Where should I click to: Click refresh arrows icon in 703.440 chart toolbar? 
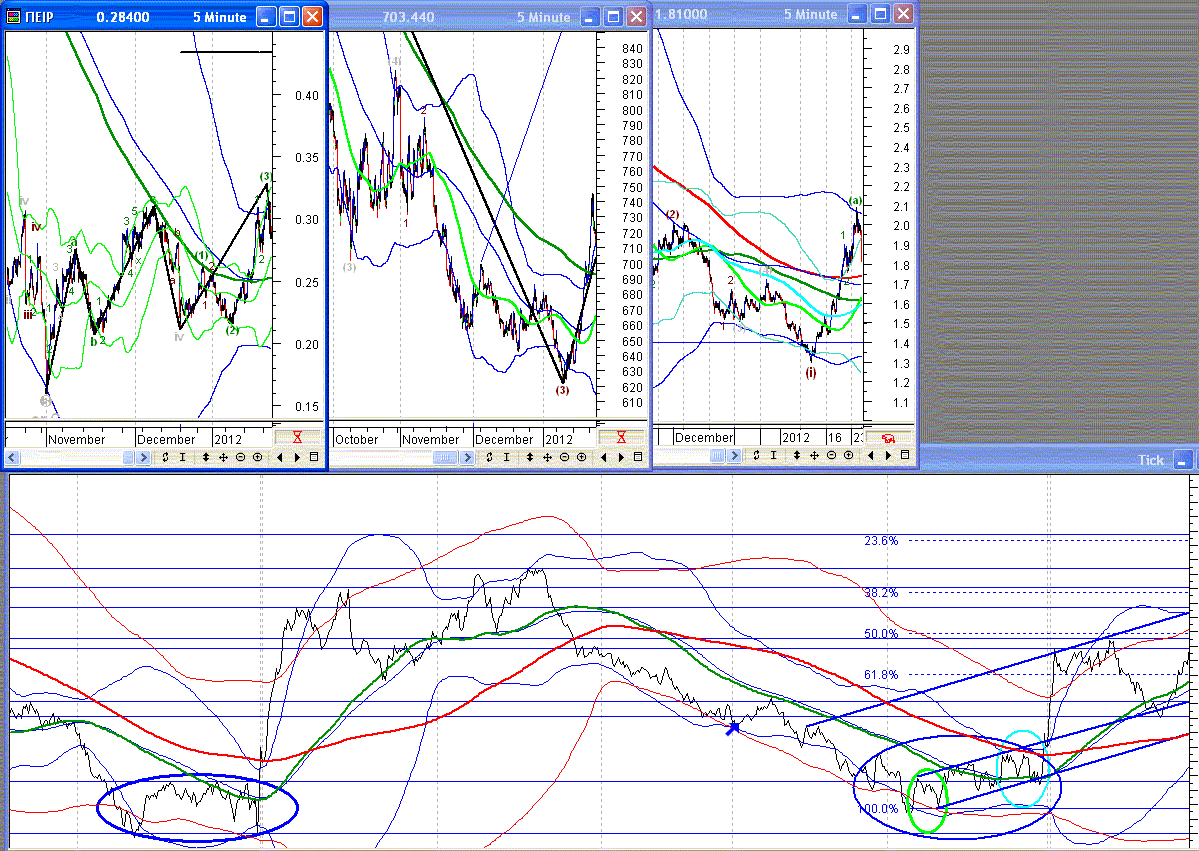pos(489,457)
